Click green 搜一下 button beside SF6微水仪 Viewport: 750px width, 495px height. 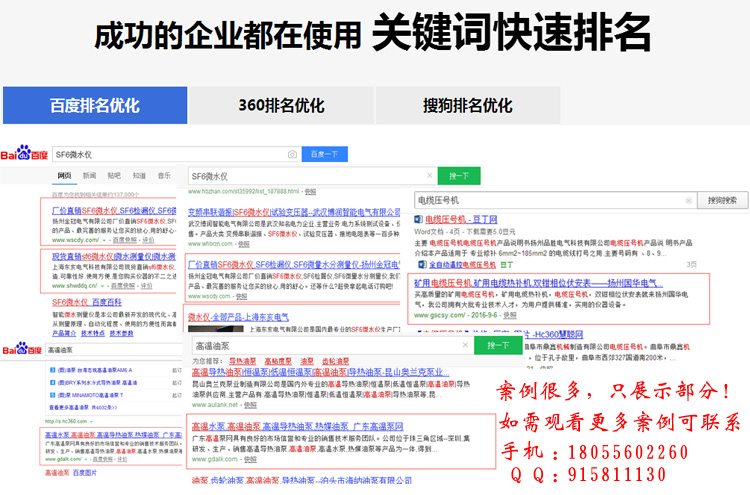tap(459, 176)
